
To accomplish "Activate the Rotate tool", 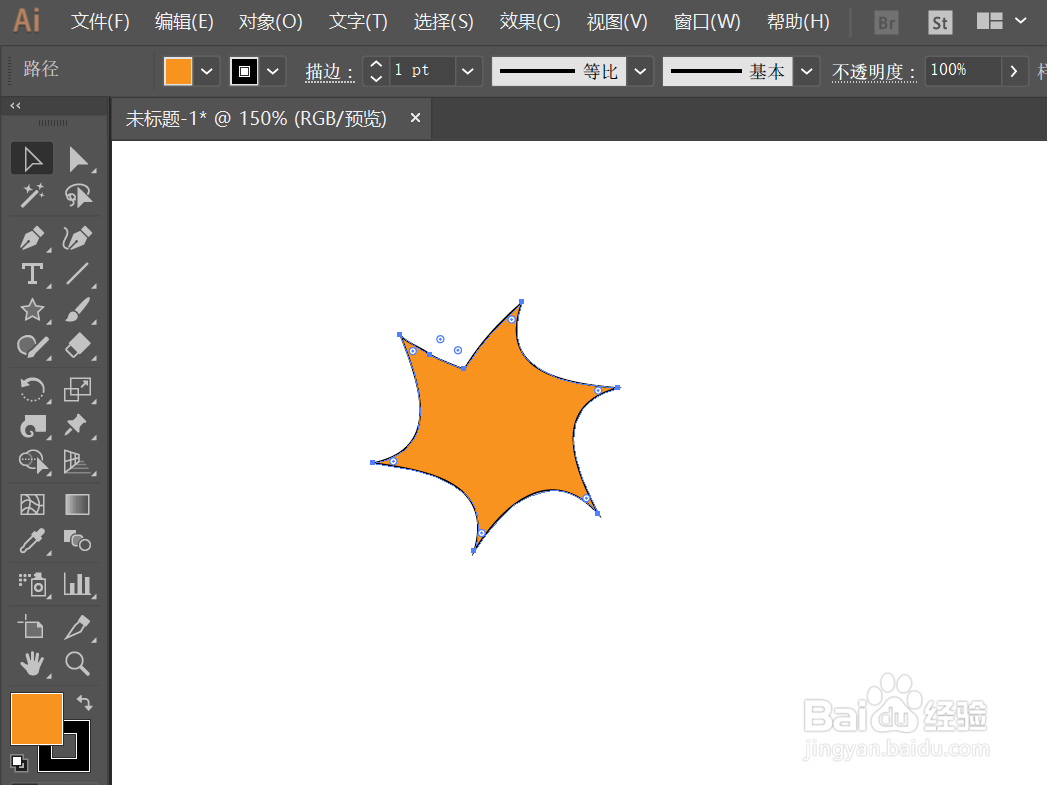I will click(x=31, y=389).
